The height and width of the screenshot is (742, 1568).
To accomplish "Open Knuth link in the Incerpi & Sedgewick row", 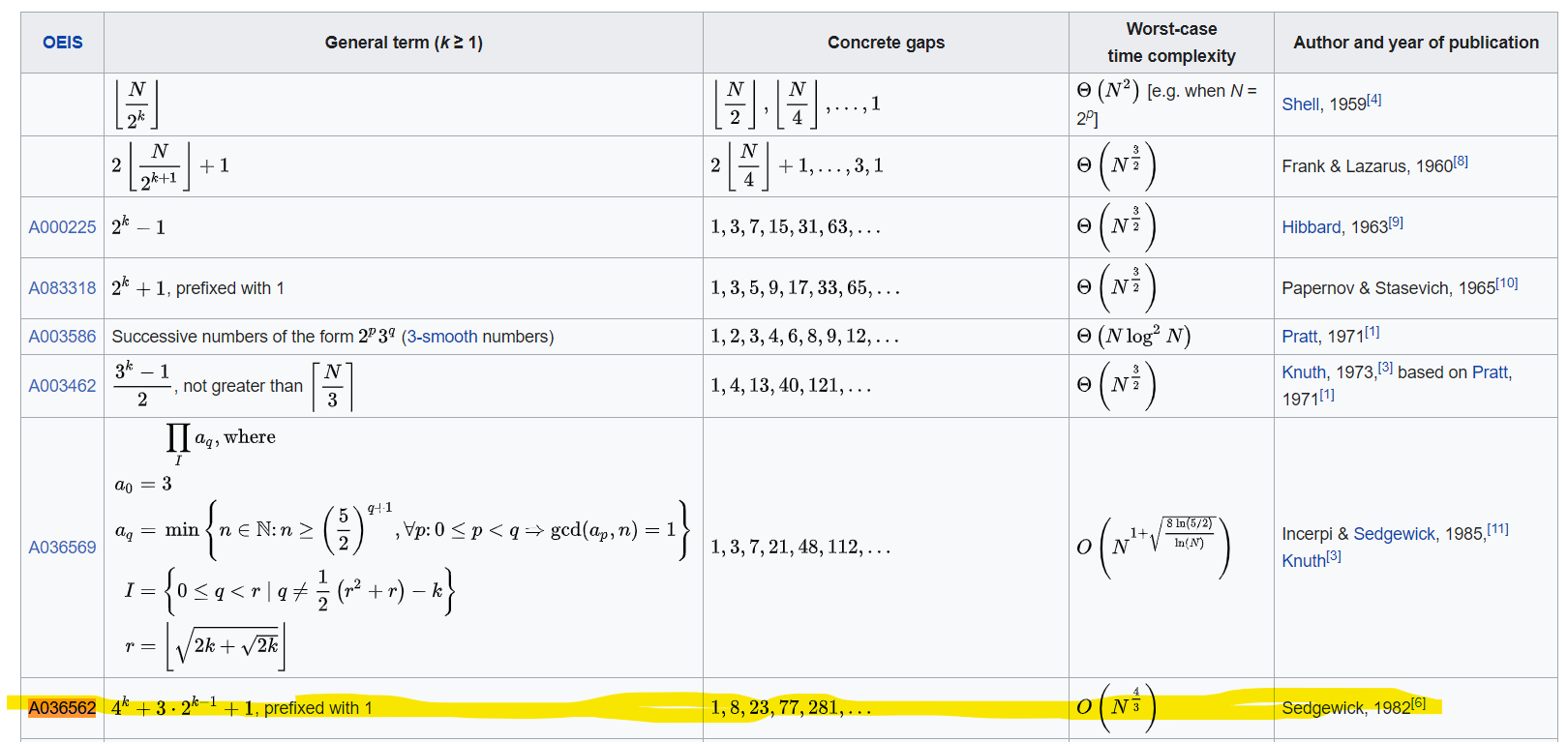I will click(1304, 561).
